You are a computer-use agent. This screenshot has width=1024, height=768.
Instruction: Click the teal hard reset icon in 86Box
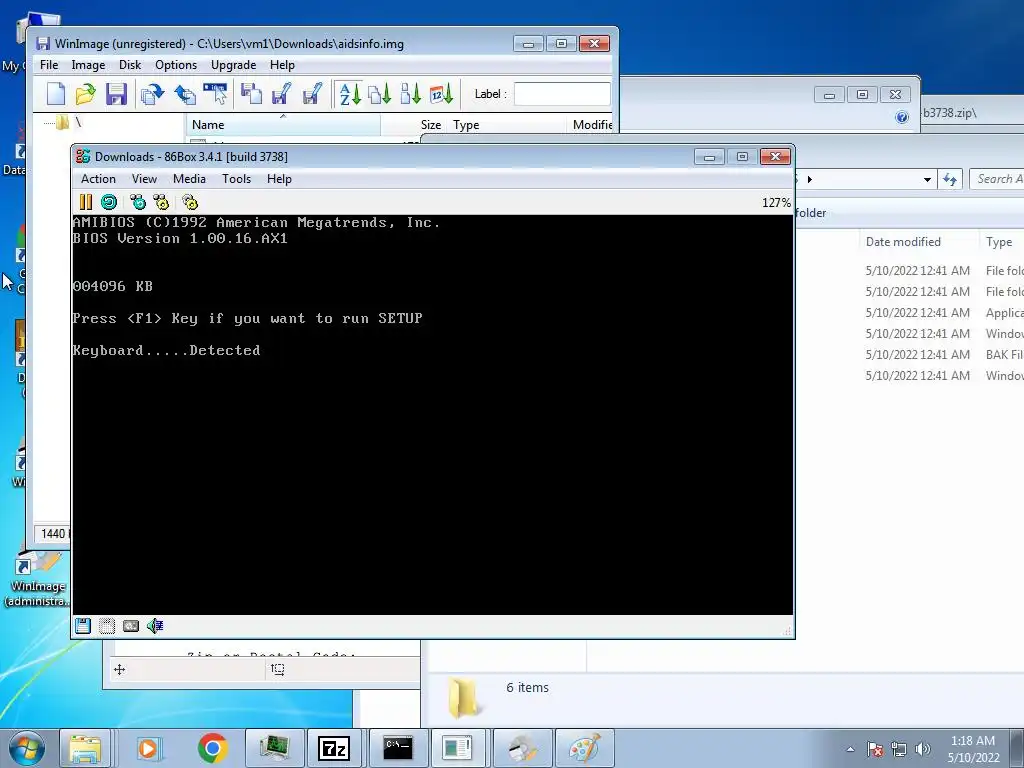109,202
